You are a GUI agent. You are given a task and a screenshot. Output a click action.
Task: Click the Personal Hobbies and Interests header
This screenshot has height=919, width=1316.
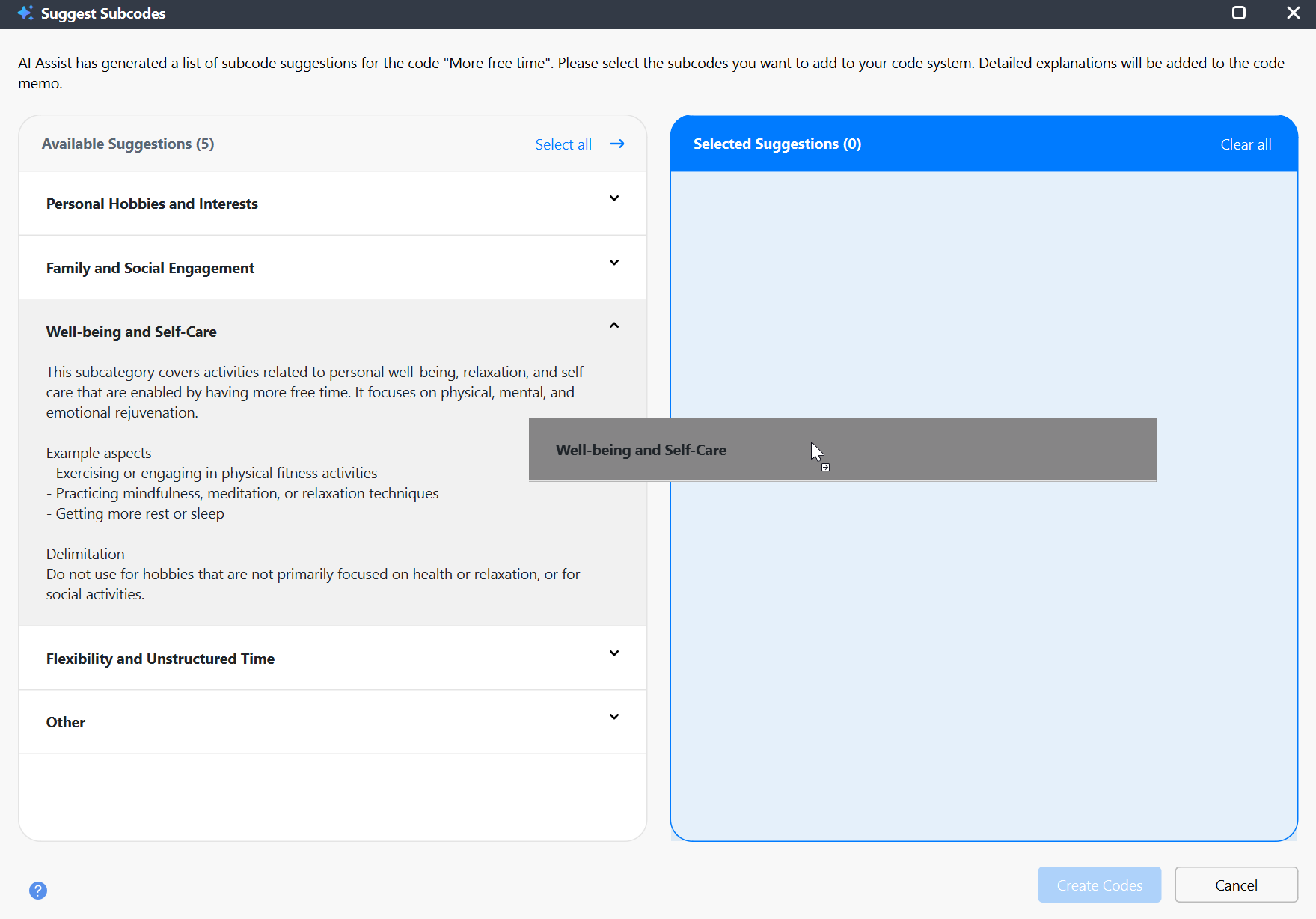[x=152, y=203]
